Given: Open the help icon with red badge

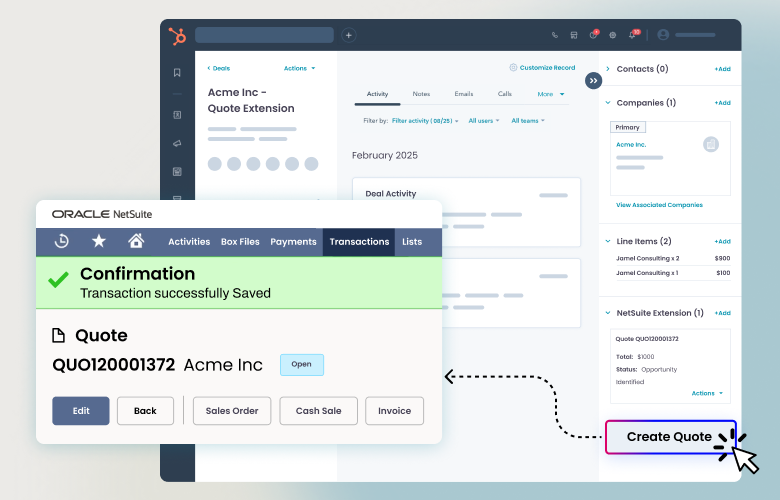Looking at the screenshot, I should click(x=593, y=35).
